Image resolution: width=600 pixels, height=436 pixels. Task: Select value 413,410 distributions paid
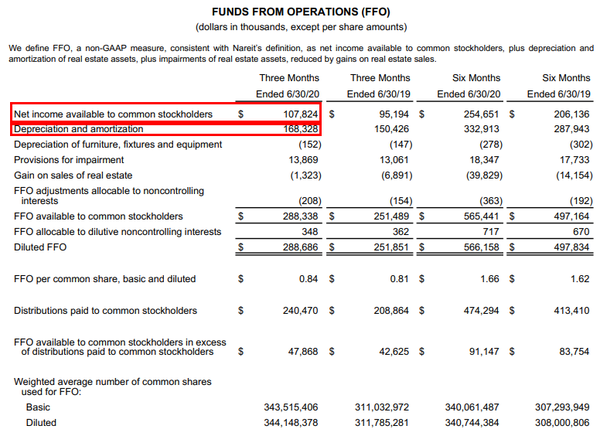coord(571,310)
